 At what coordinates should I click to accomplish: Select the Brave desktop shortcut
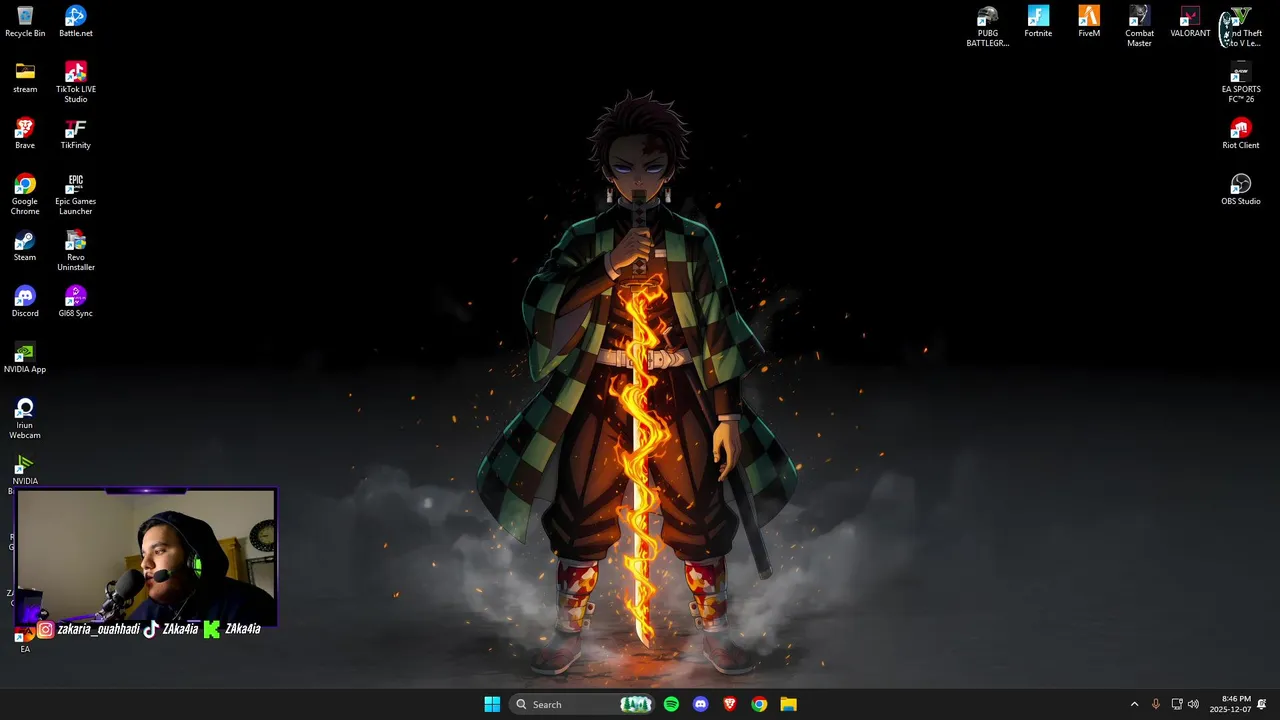(x=25, y=134)
